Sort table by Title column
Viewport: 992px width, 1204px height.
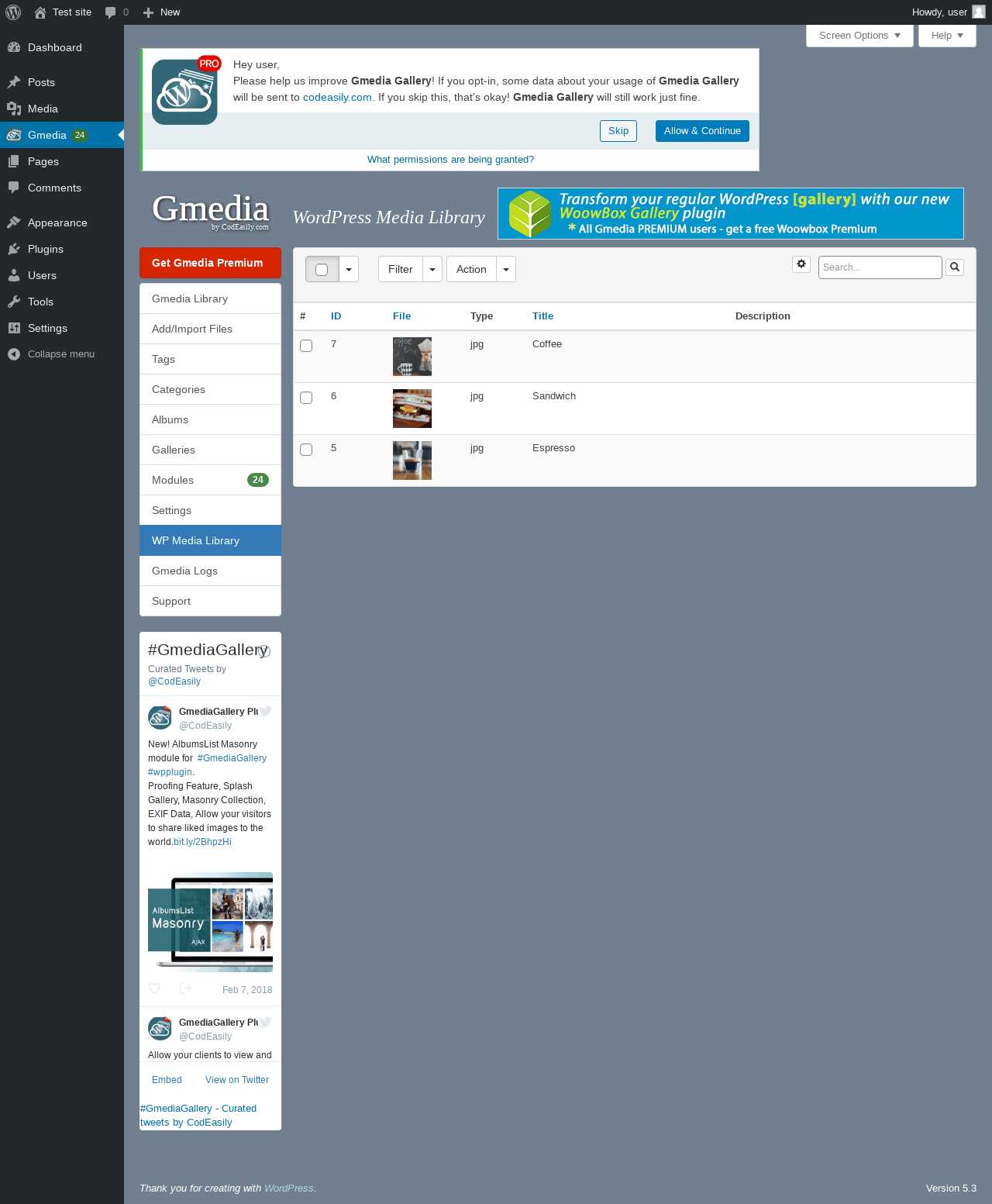(542, 316)
